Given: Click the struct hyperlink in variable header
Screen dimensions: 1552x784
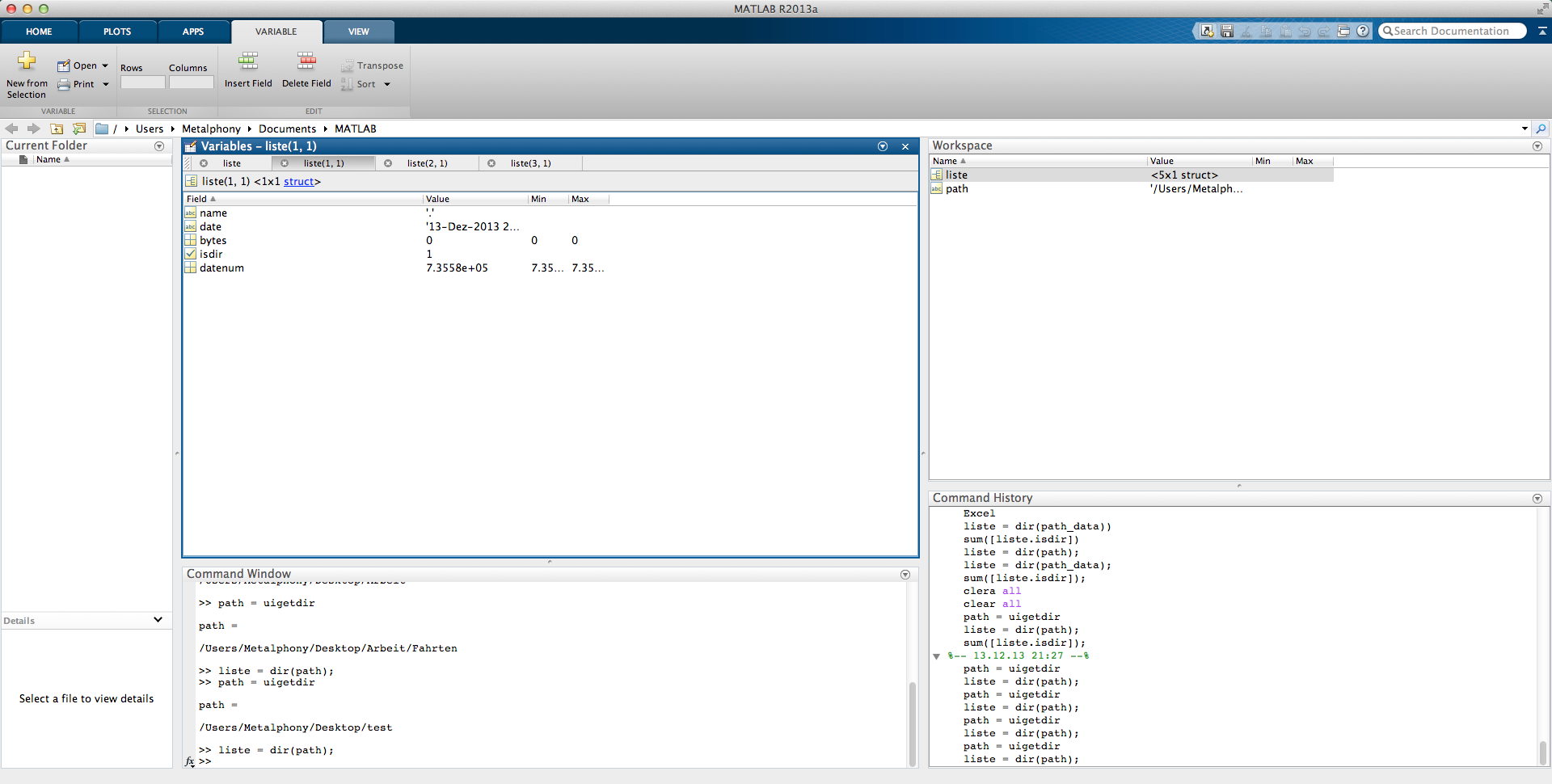Looking at the screenshot, I should click(298, 182).
